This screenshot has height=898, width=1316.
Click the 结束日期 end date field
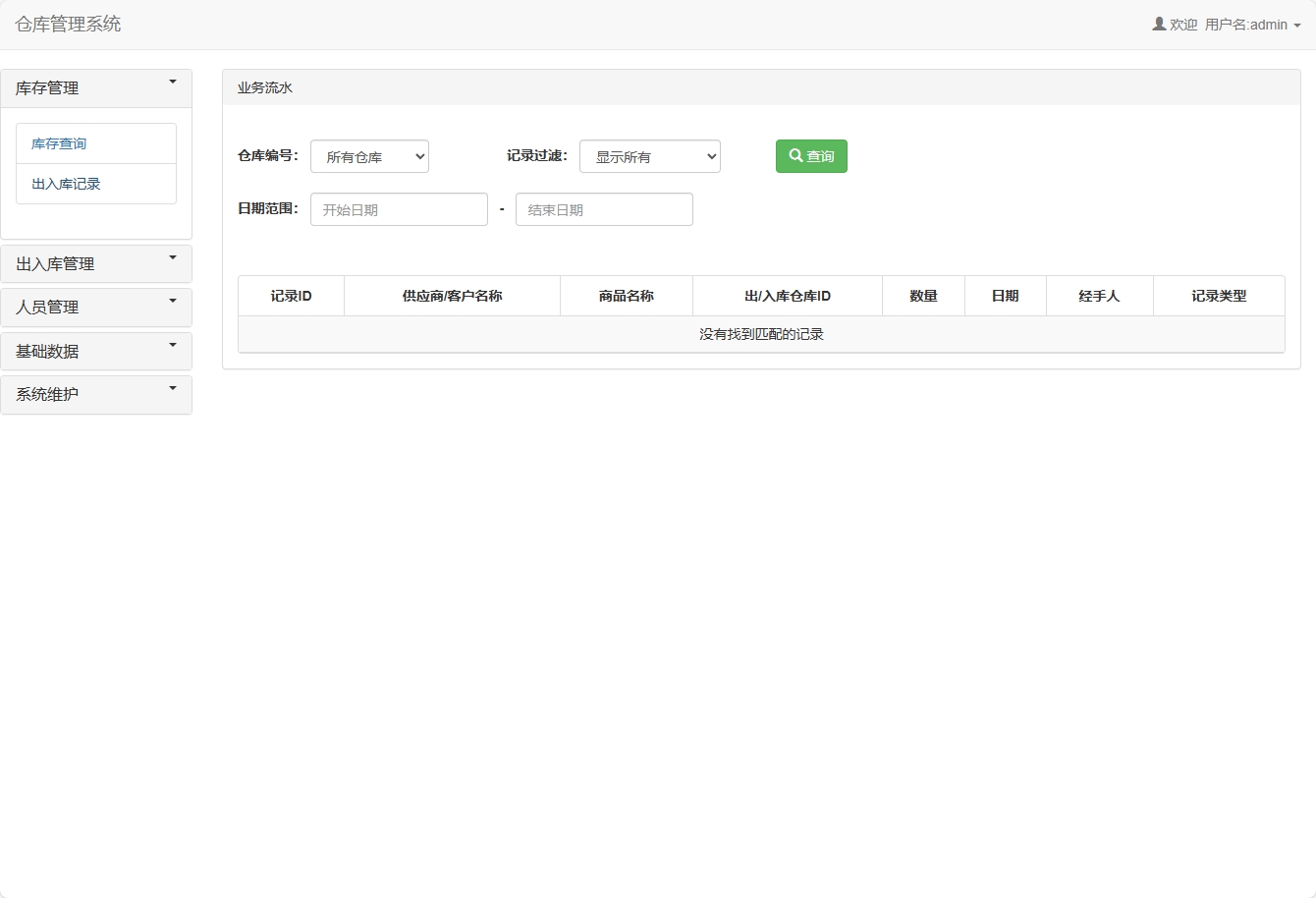pyautogui.click(x=604, y=208)
